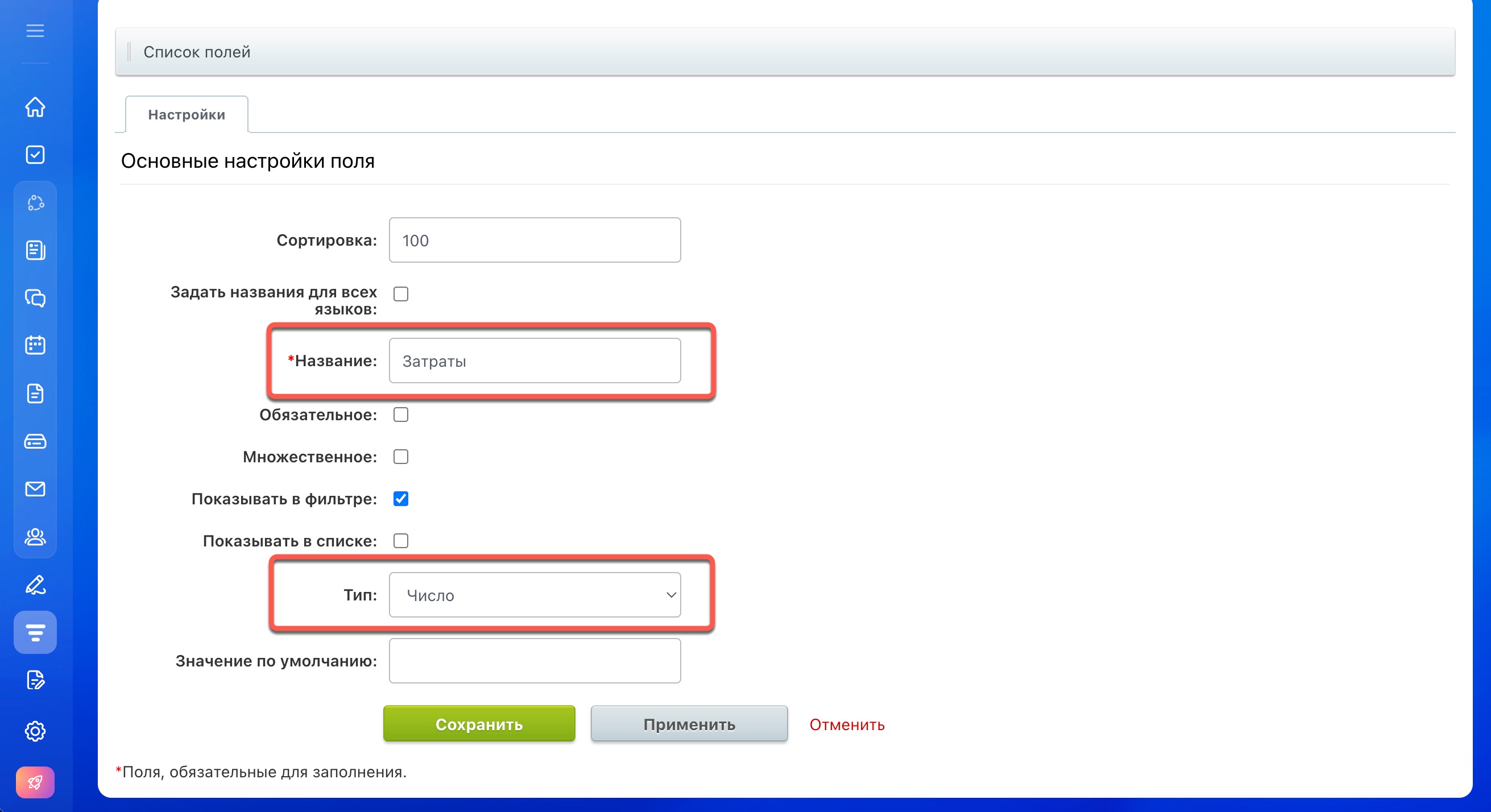Screen dimensions: 1491x812
Task: Open the drive storage icon
Action: coord(35,442)
